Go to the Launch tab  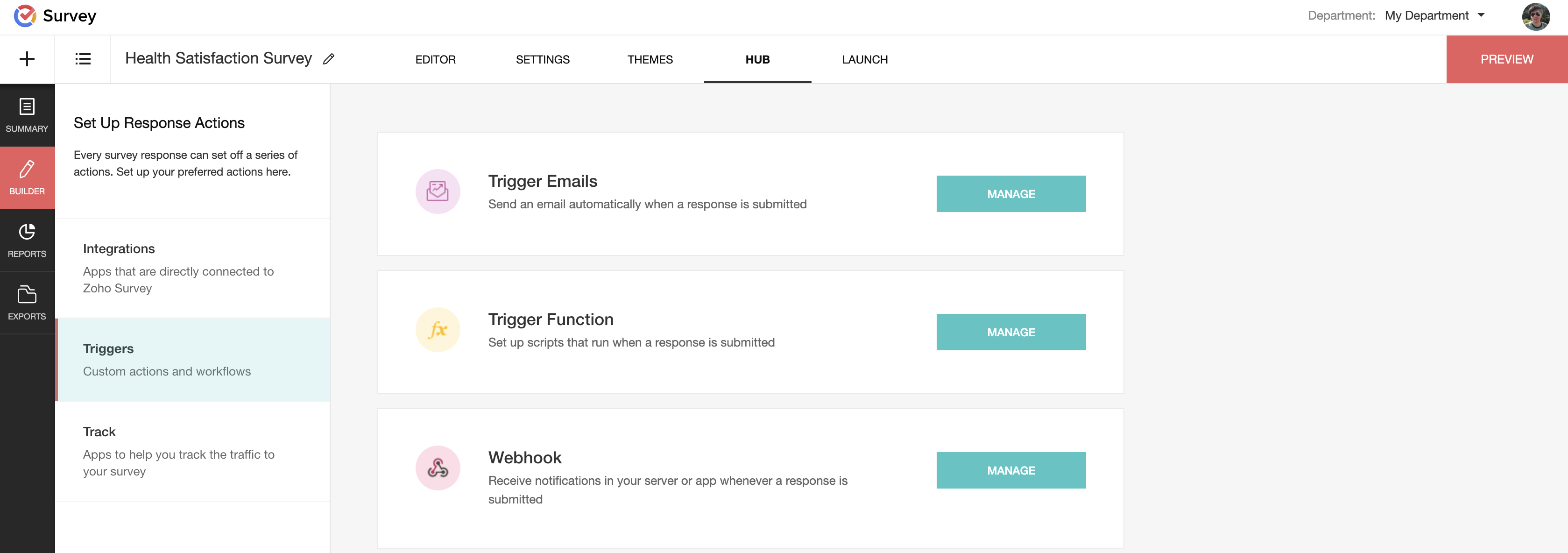pos(864,60)
